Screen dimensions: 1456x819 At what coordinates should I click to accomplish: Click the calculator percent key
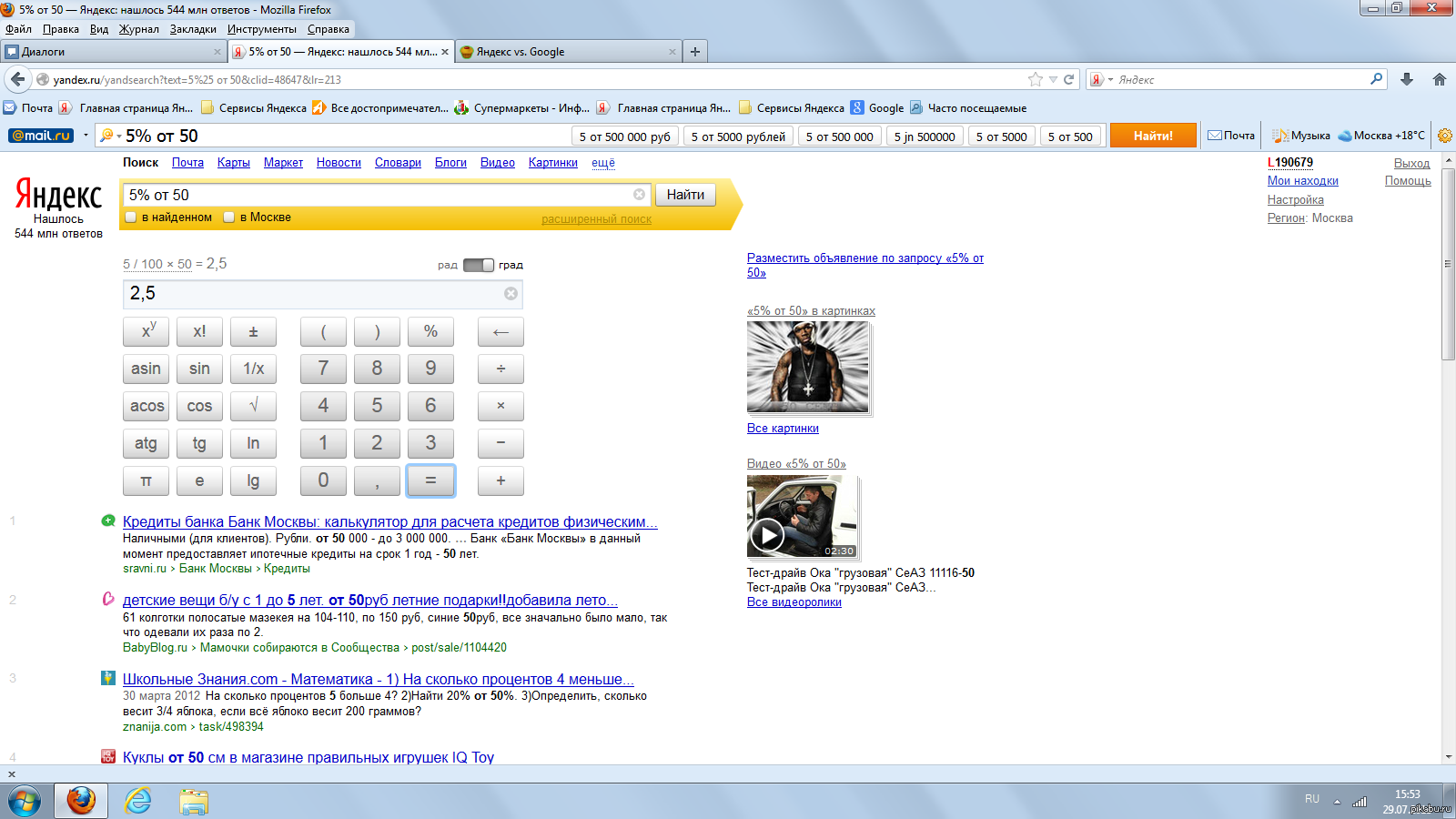pyautogui.click(x=430, y=331)
